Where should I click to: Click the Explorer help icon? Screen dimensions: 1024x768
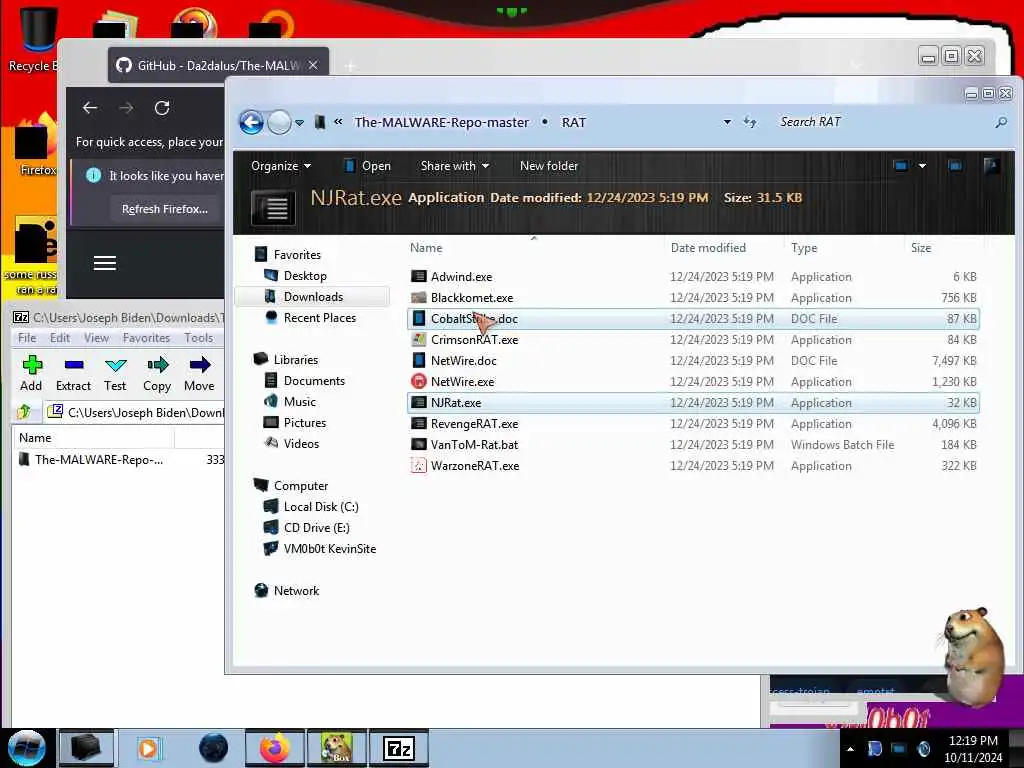click(991, 166)
